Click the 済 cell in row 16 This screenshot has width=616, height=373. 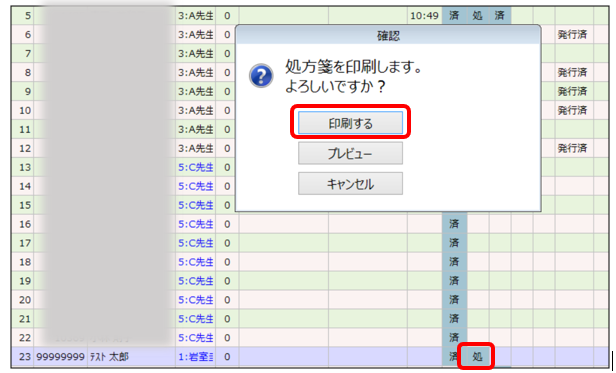click(455, 224)
